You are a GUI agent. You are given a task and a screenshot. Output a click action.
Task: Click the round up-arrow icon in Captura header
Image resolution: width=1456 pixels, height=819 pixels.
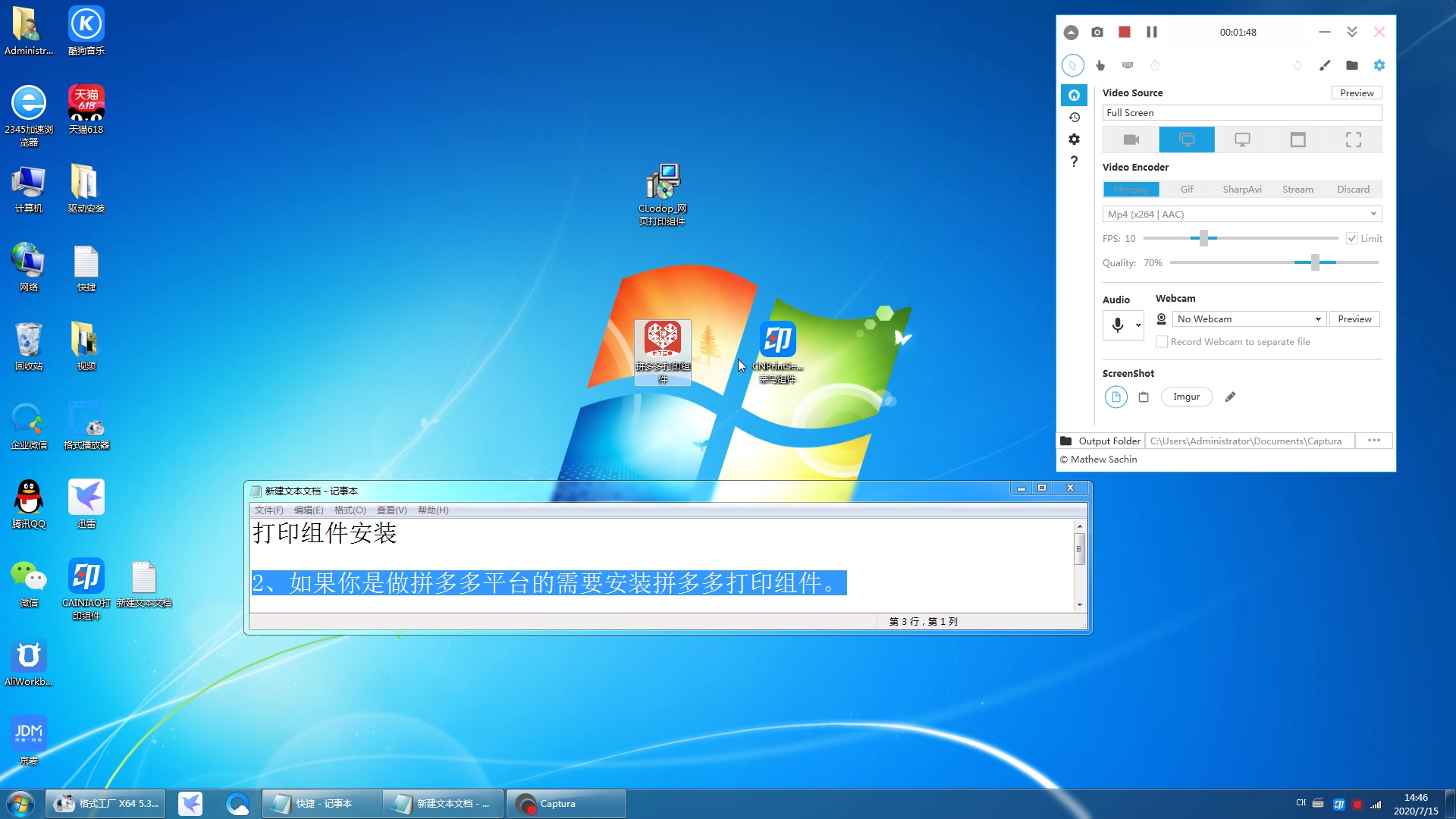point(1071,32)
